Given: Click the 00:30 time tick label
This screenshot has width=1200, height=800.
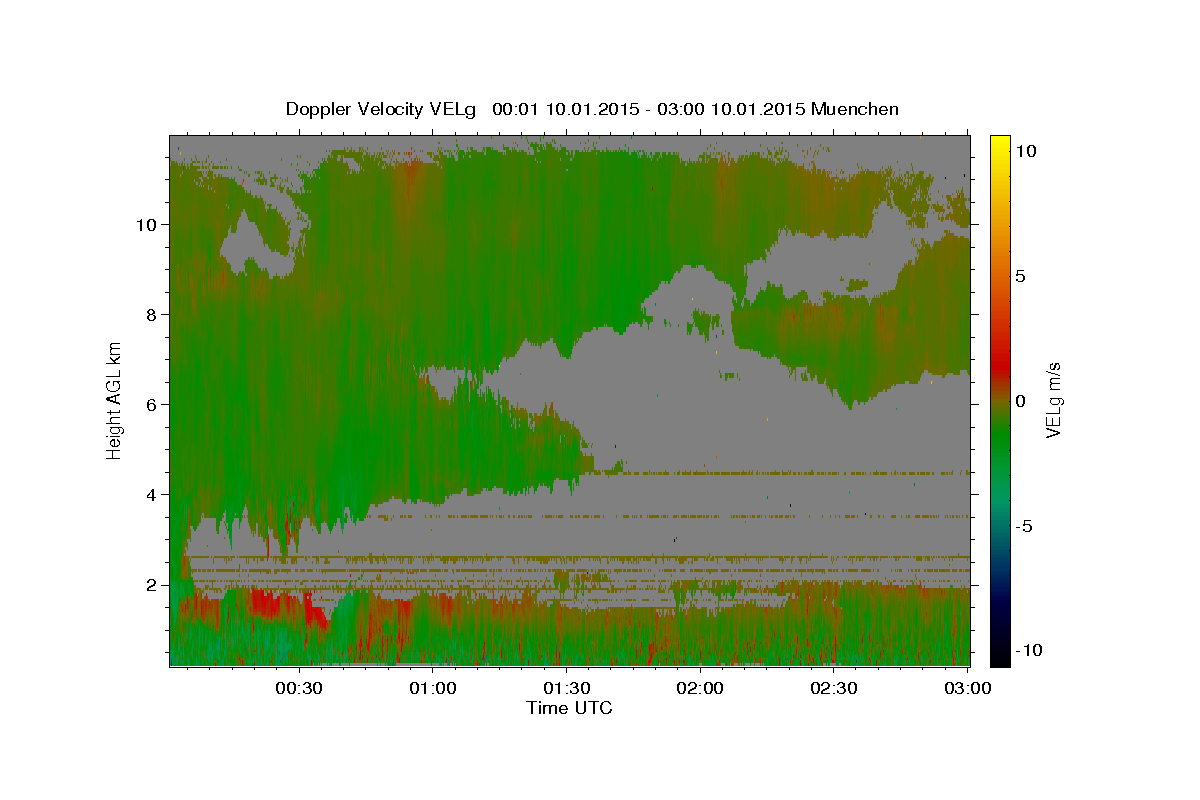Looking at the screenshot, I should click(x=298, y=688).
